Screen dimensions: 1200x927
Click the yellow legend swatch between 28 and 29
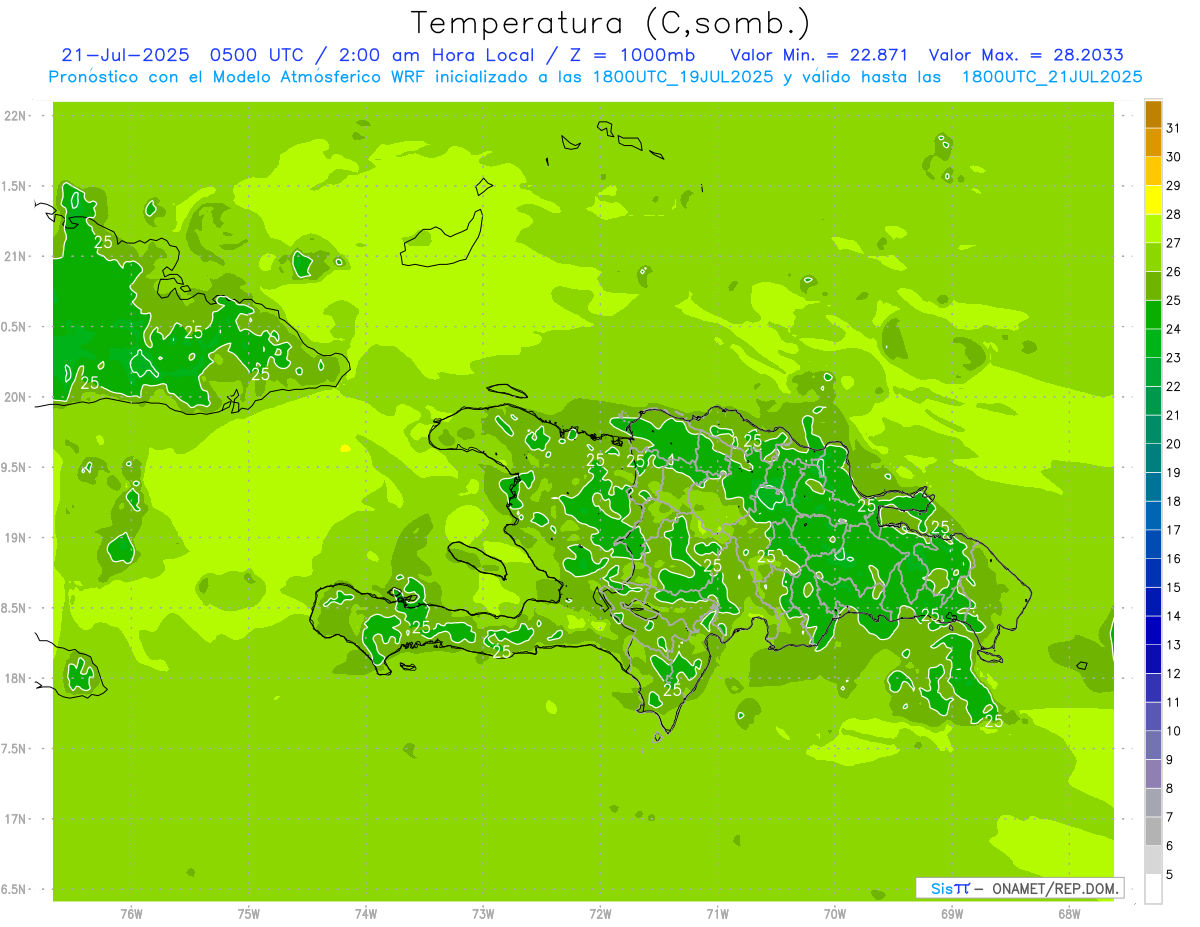pyautogui.click(x=1153, y=200)
